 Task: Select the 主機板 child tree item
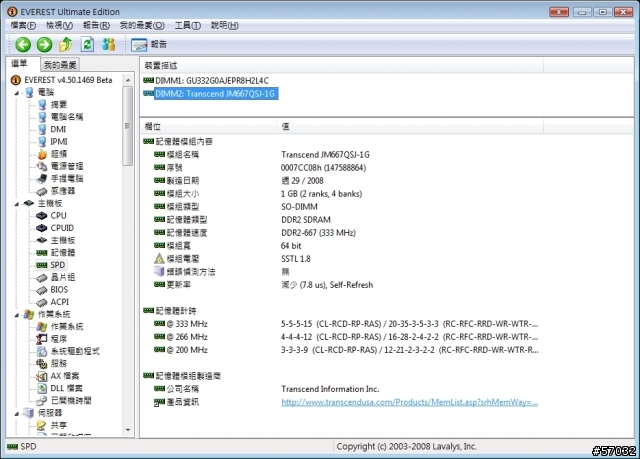pyautogui.click(x=62, y=240)
